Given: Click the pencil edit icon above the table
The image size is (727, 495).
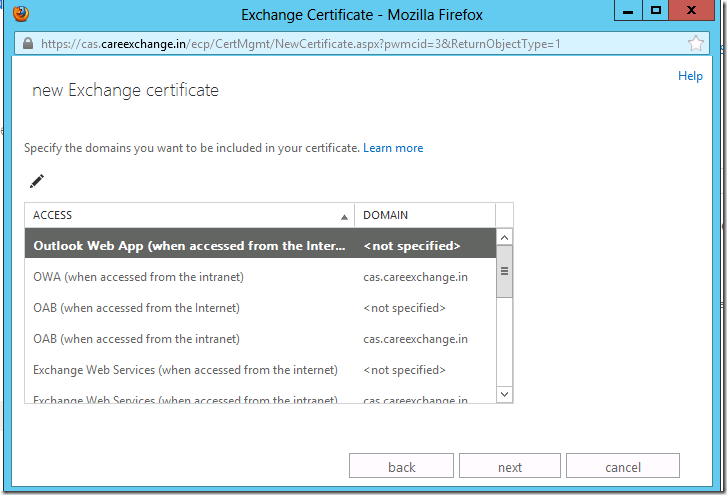Looking at the screenshot, I should [x=37, y=181].
